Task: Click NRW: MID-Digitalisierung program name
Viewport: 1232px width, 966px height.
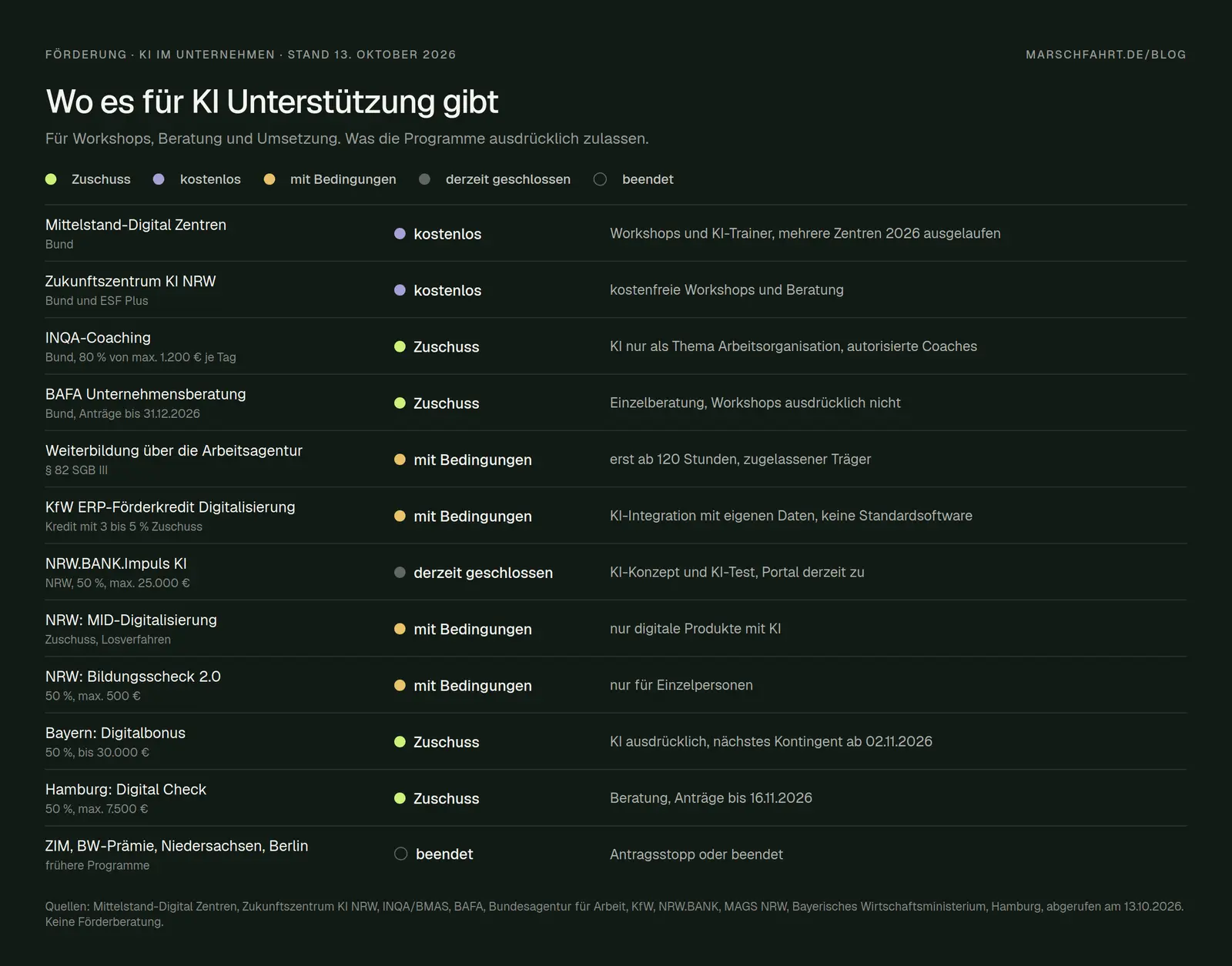Action: click(x=131, y=620)
